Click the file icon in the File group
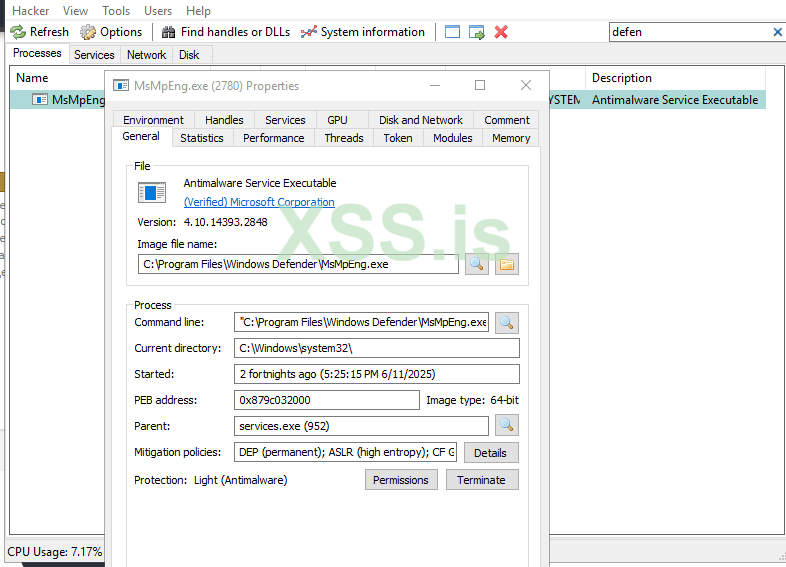 click(152, 193)
